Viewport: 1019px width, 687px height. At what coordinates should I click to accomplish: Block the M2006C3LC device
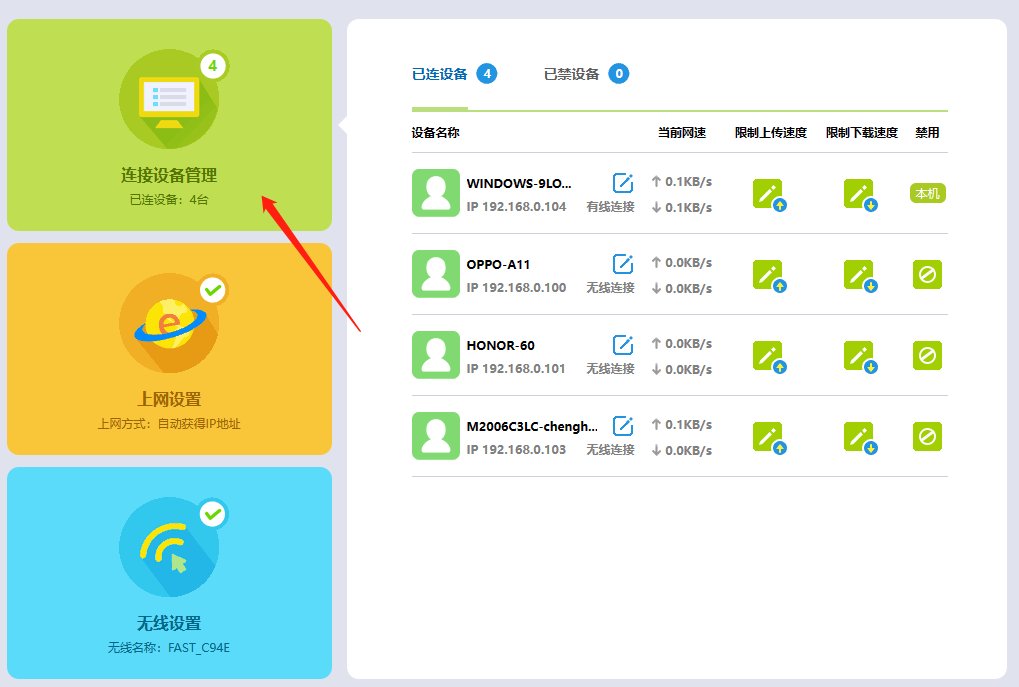[927, 436]
